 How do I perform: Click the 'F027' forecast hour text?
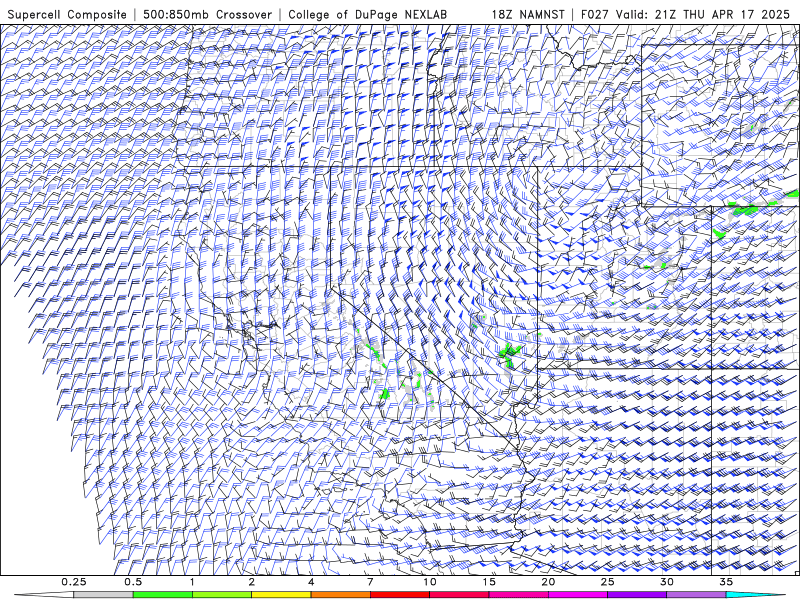point(596,15)
